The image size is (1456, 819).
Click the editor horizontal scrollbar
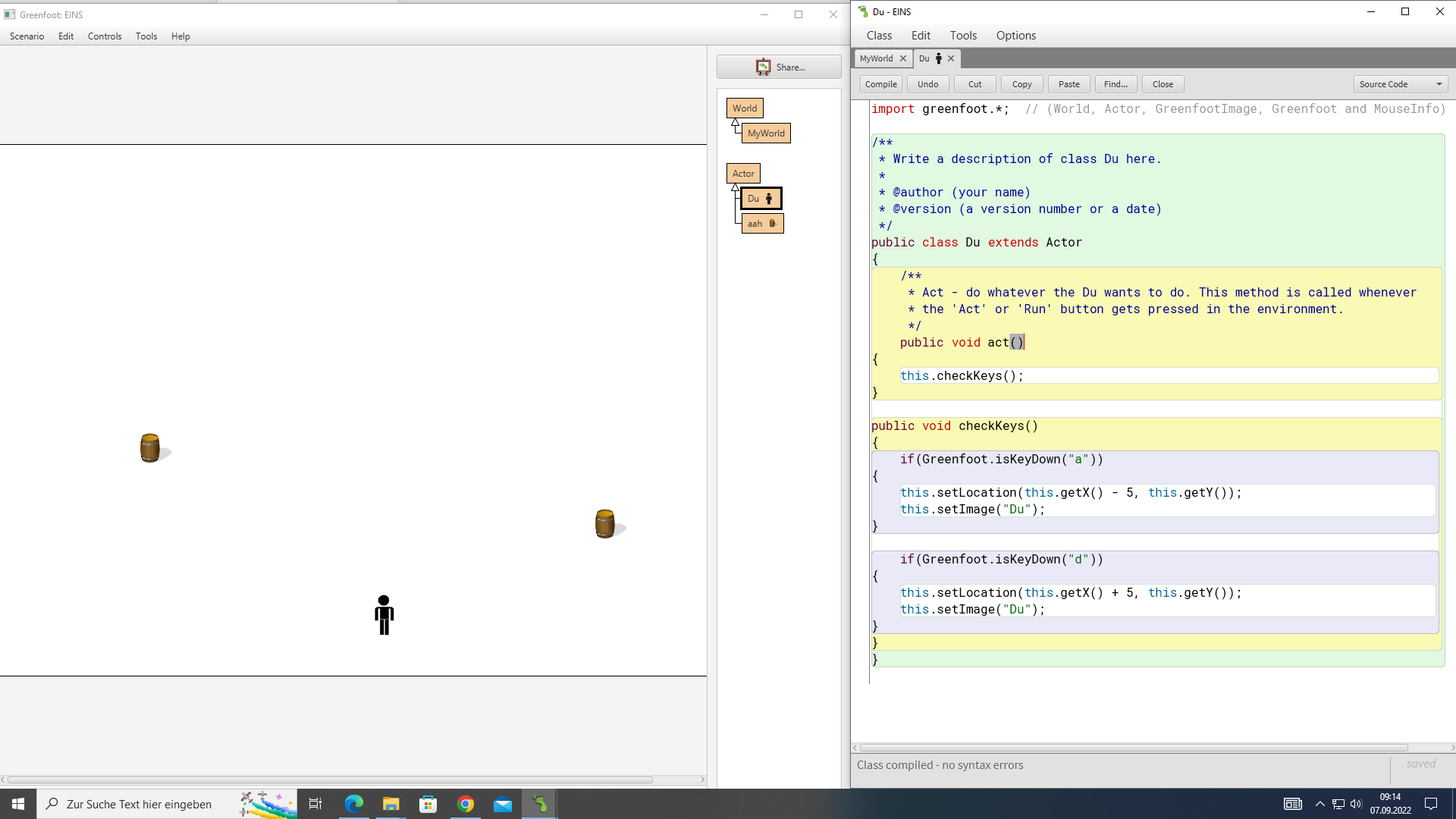coord(1133,748)
